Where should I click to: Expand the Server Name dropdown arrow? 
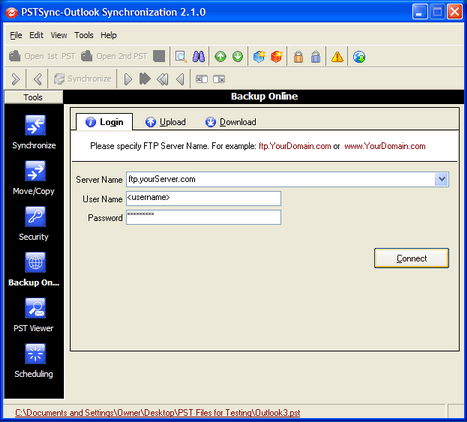pos(442,179)
